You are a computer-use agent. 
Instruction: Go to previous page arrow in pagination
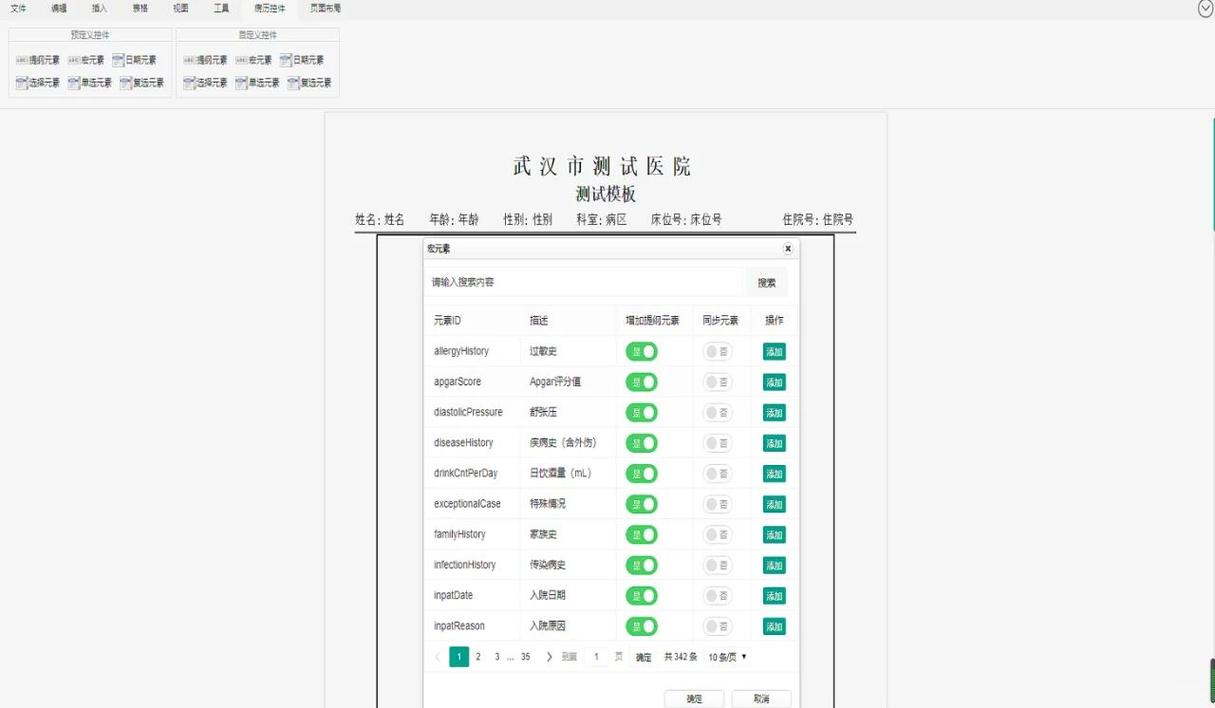click(438, 657)
